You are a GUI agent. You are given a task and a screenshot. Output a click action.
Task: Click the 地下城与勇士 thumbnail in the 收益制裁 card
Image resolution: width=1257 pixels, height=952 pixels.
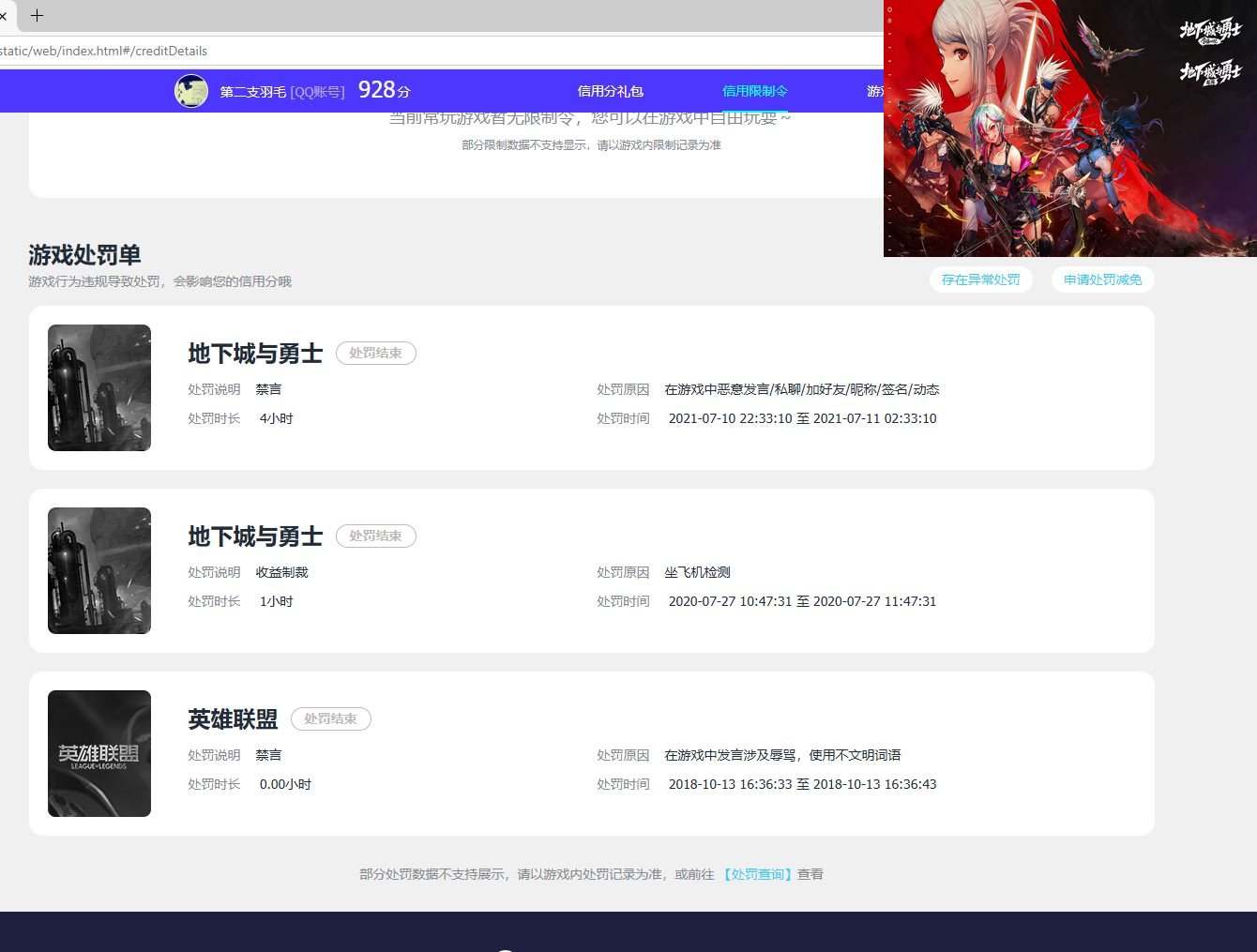point(99,570)
